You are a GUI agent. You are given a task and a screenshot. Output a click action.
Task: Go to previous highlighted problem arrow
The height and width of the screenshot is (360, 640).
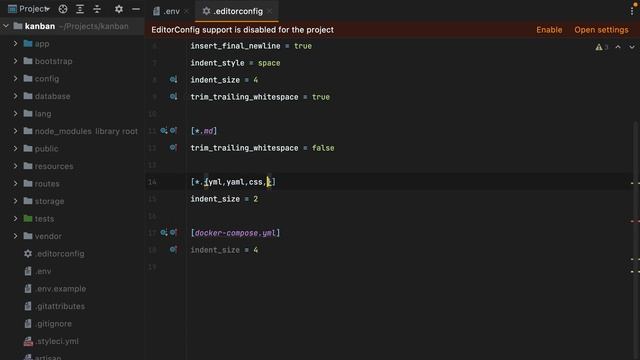[618, 47]
